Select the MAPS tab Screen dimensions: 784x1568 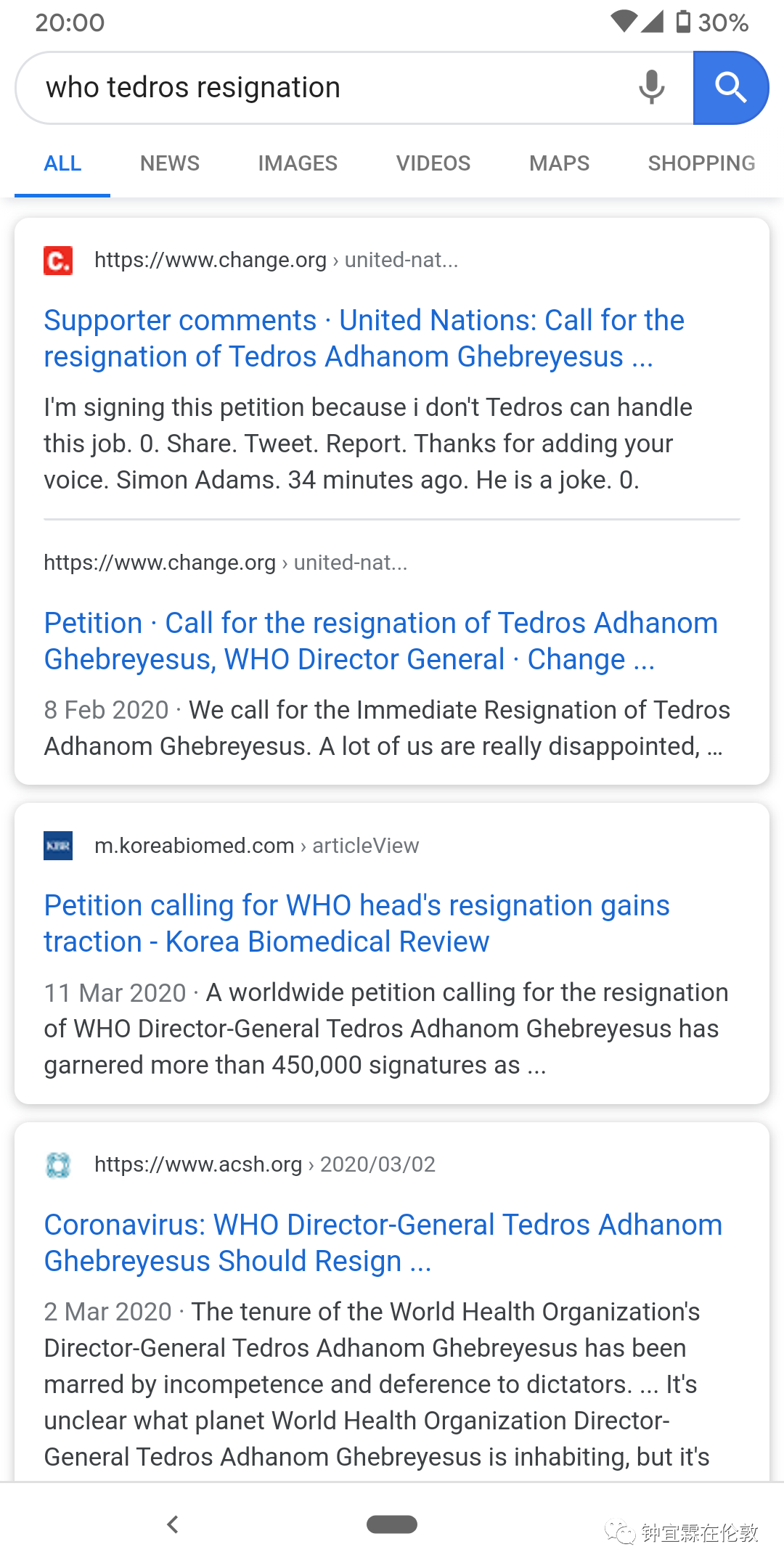[x=559, y=163]
